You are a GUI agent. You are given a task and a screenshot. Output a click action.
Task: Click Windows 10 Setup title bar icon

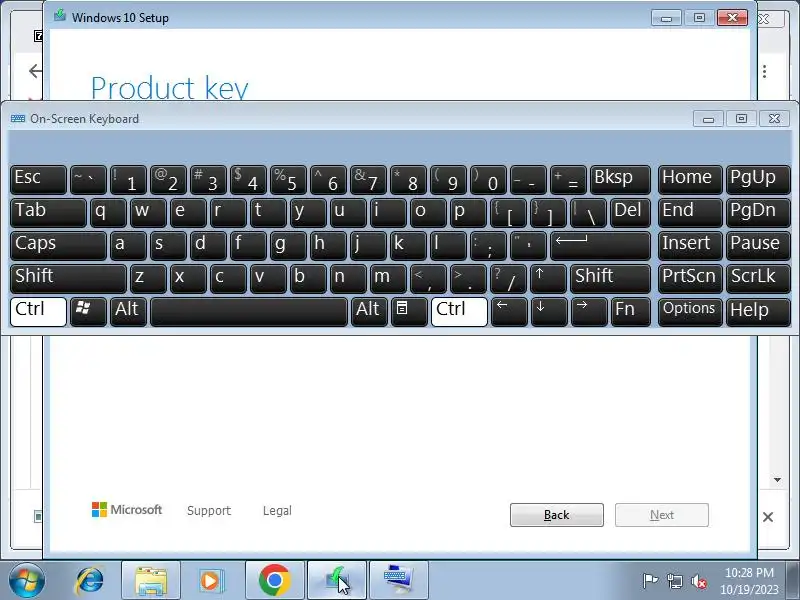[x=60, y=15]
